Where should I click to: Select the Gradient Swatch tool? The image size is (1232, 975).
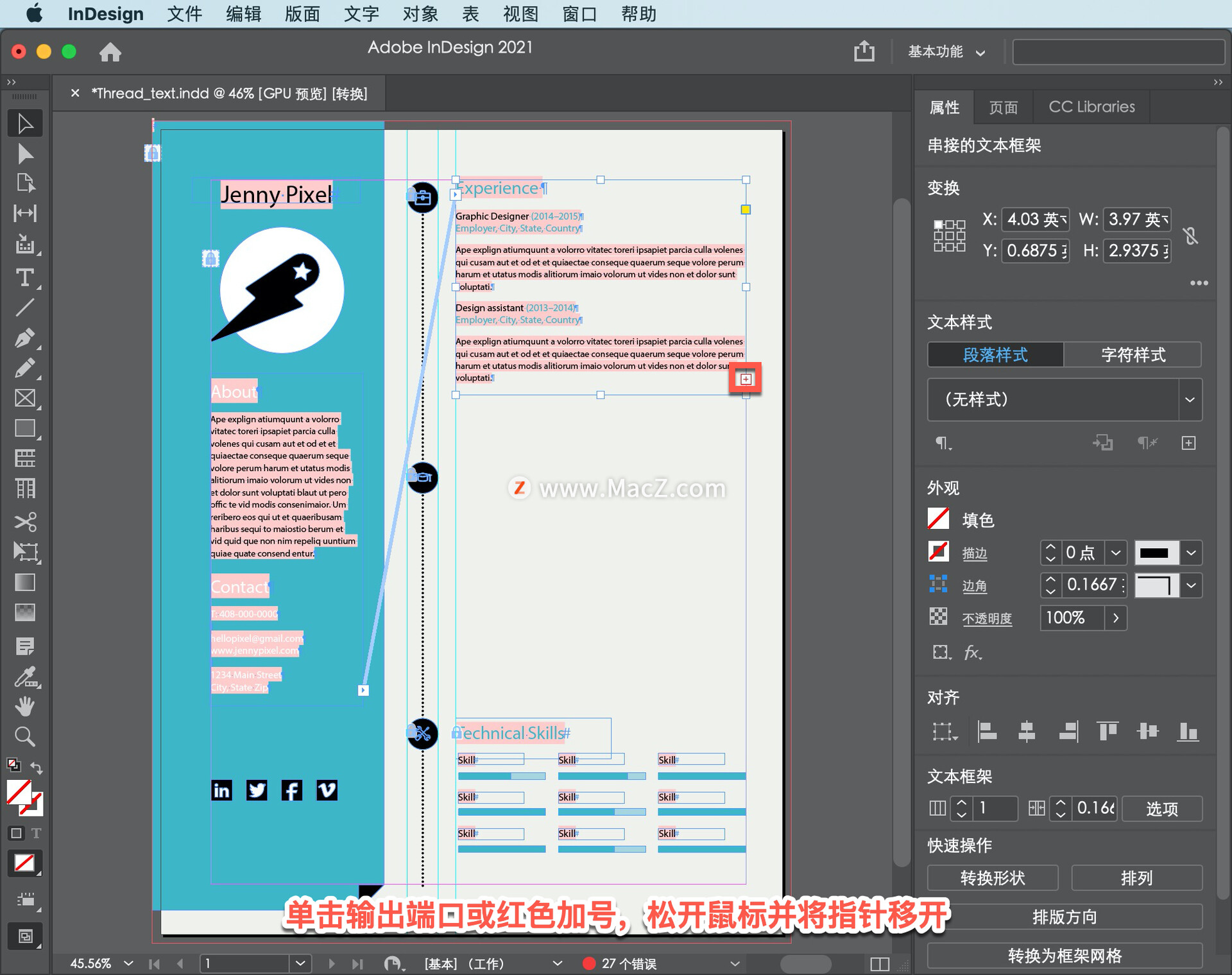pos(25,582)
